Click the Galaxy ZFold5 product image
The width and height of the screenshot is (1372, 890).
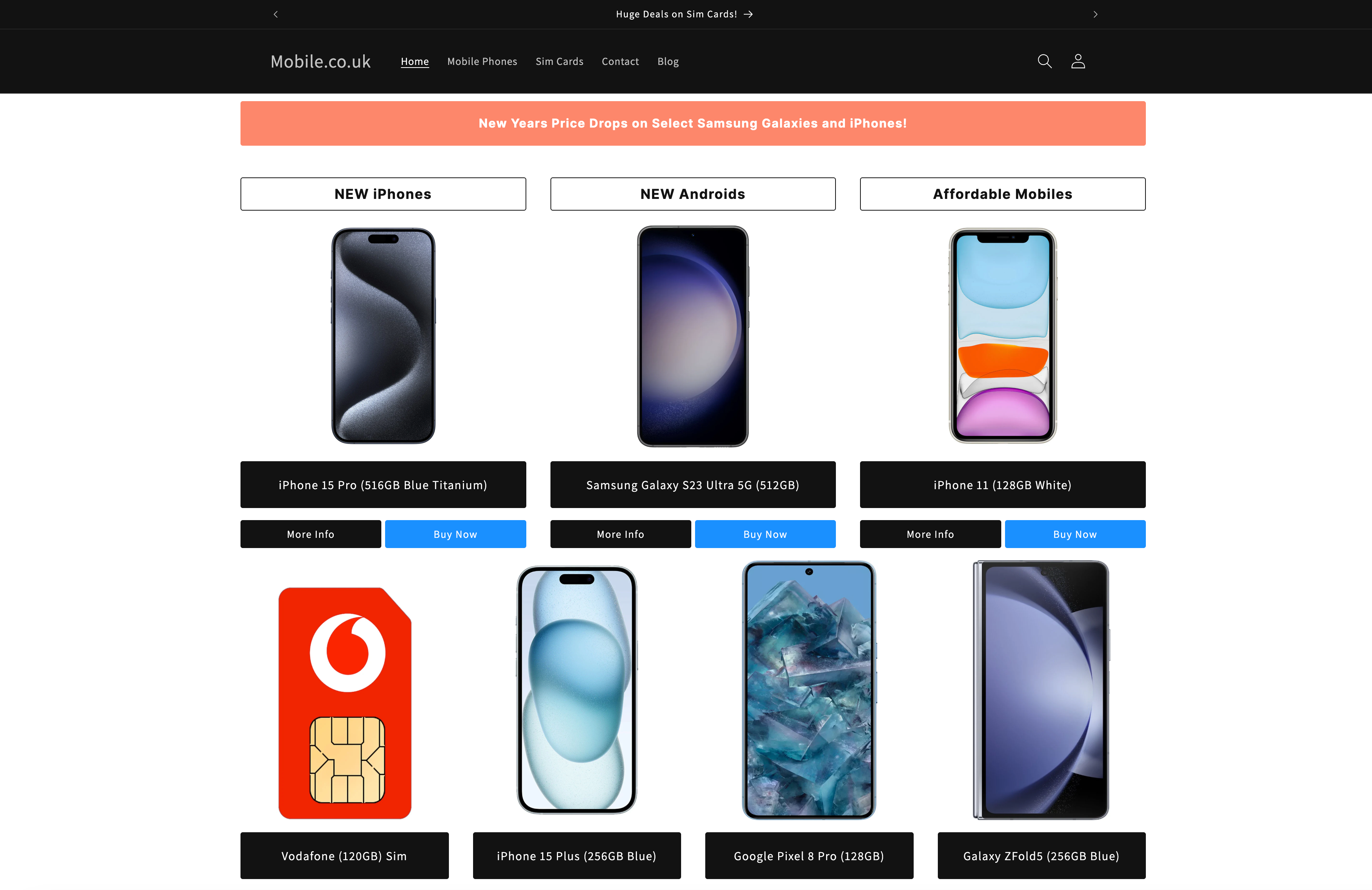1041,690
